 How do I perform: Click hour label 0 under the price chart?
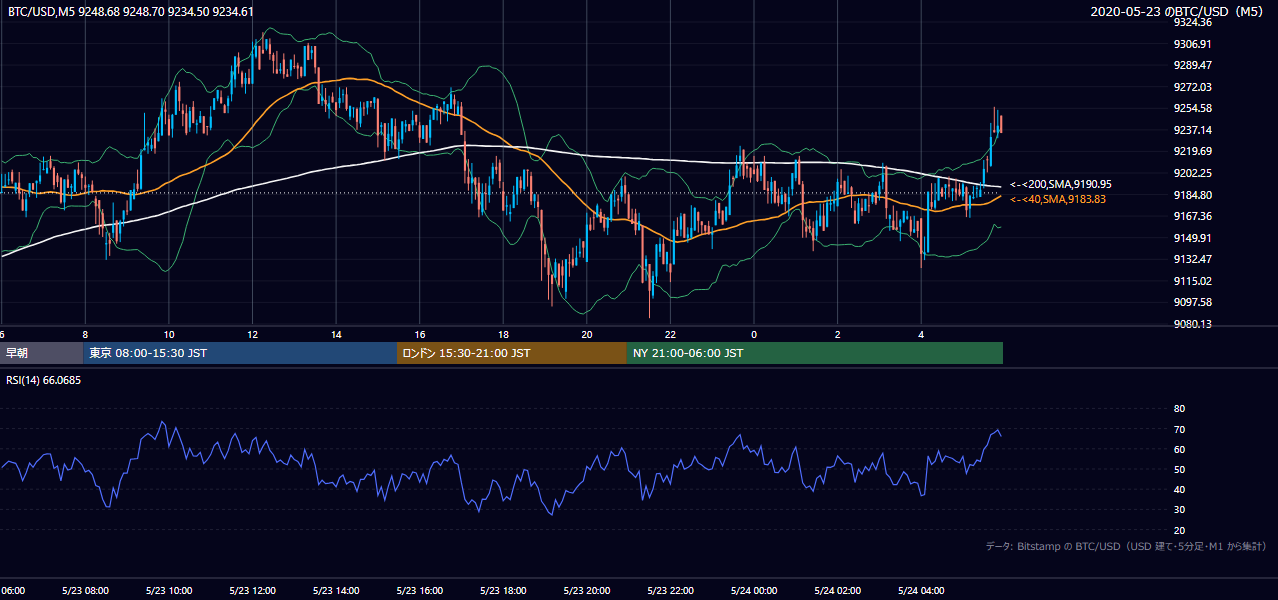coord(754,335)
